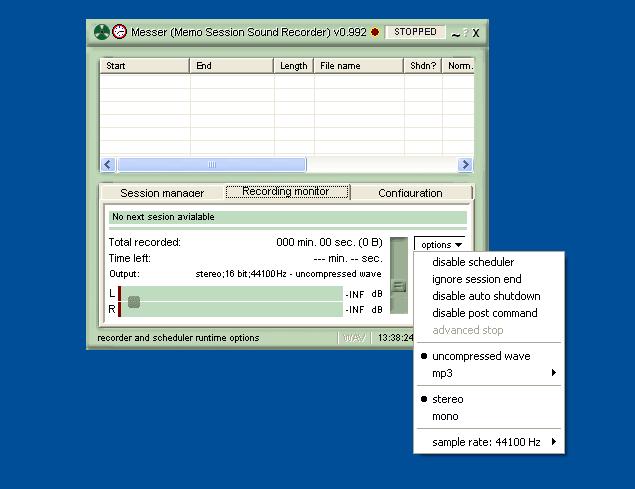Sort sessions by End column

[232, 66]
